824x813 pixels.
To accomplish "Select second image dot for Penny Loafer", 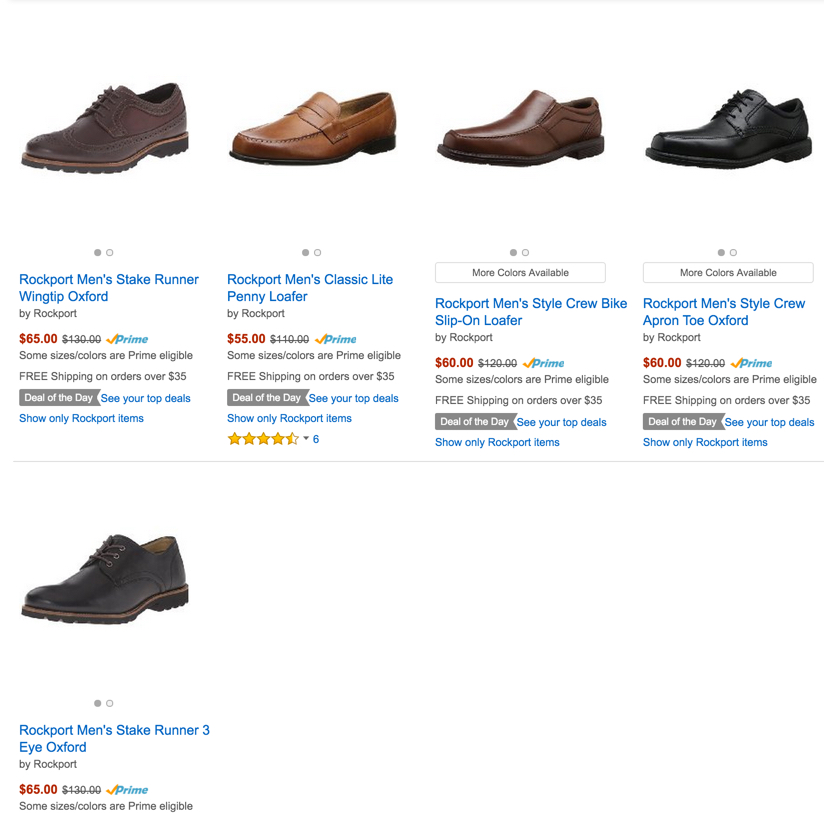I will click(317, 253).
